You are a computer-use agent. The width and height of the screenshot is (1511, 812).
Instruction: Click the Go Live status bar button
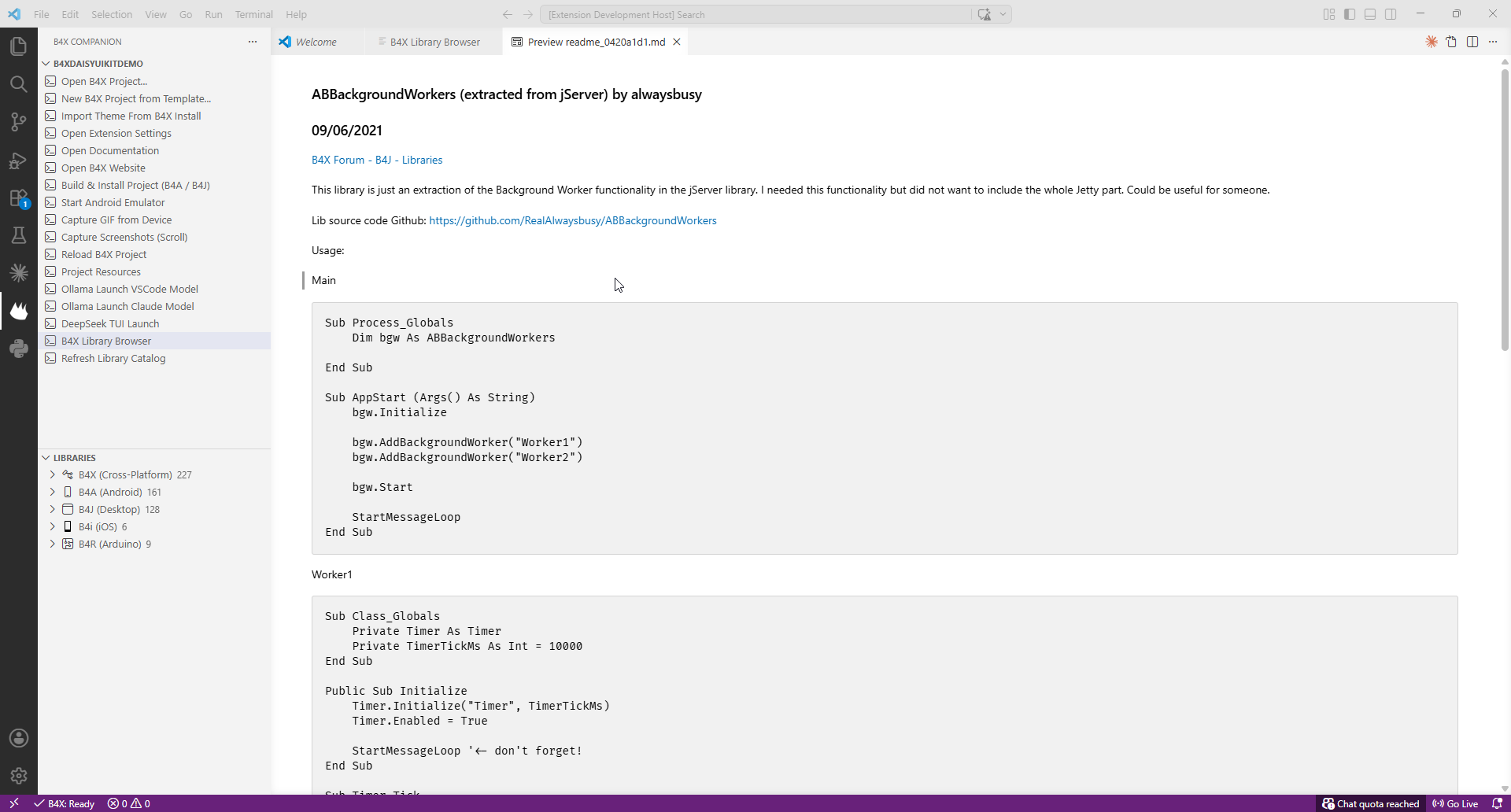(1456, 803)
